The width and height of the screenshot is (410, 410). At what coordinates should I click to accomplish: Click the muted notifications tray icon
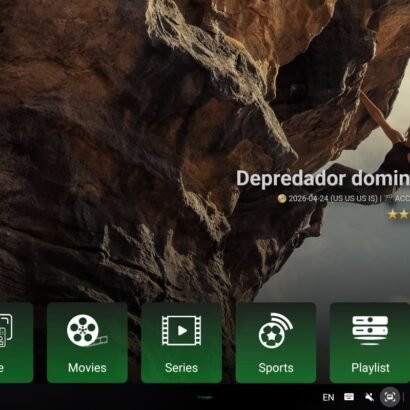369,397
